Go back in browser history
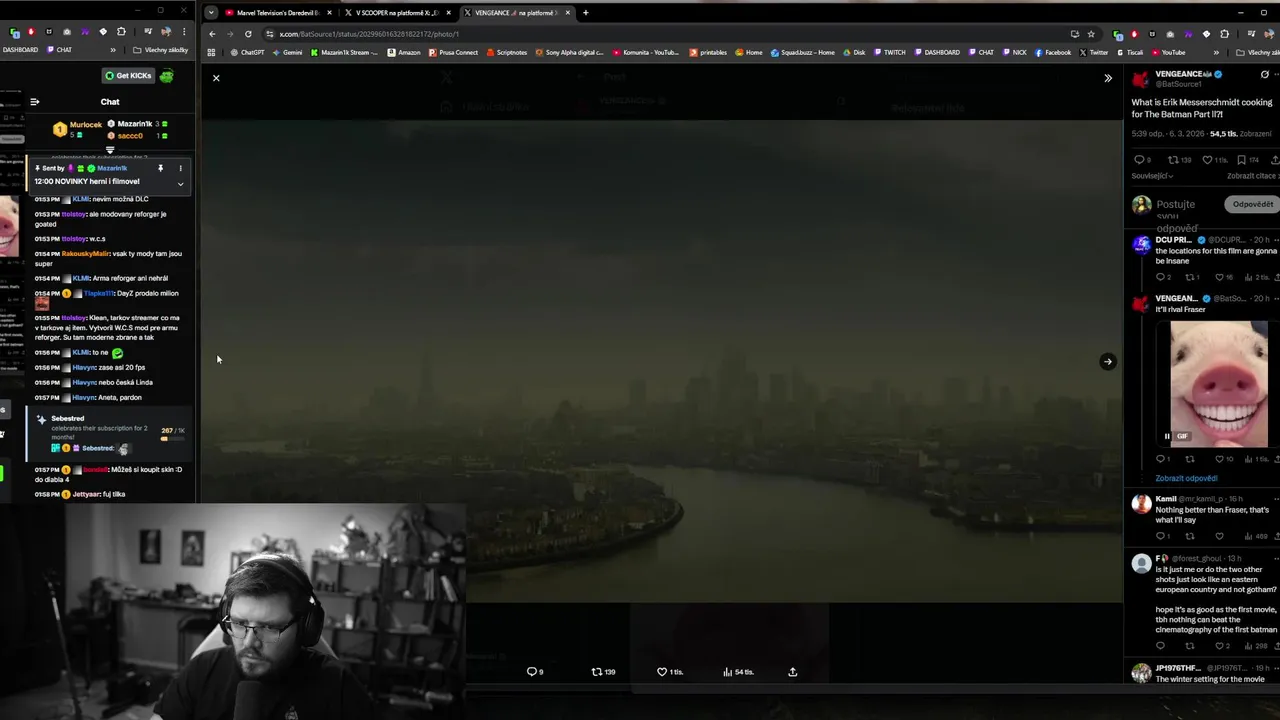Screen dimensions: 1280x720 click(x=212, y=34)
